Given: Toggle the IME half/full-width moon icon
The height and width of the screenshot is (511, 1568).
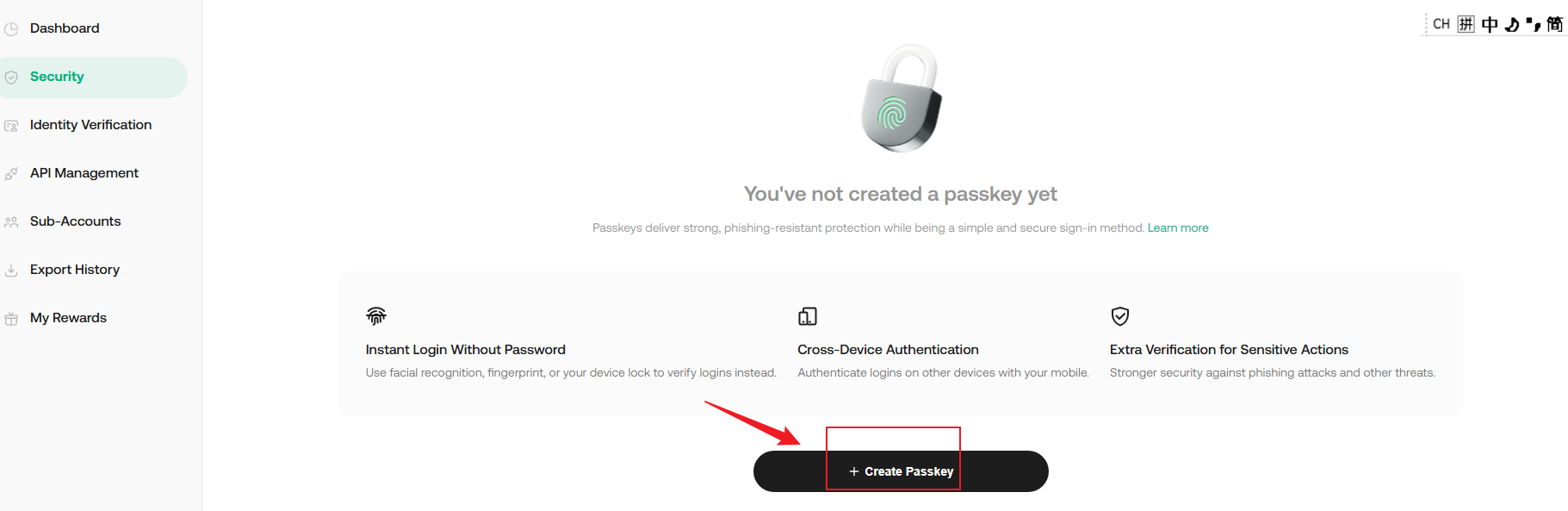Looking at the screenshot, I should tap(1512, 24).
